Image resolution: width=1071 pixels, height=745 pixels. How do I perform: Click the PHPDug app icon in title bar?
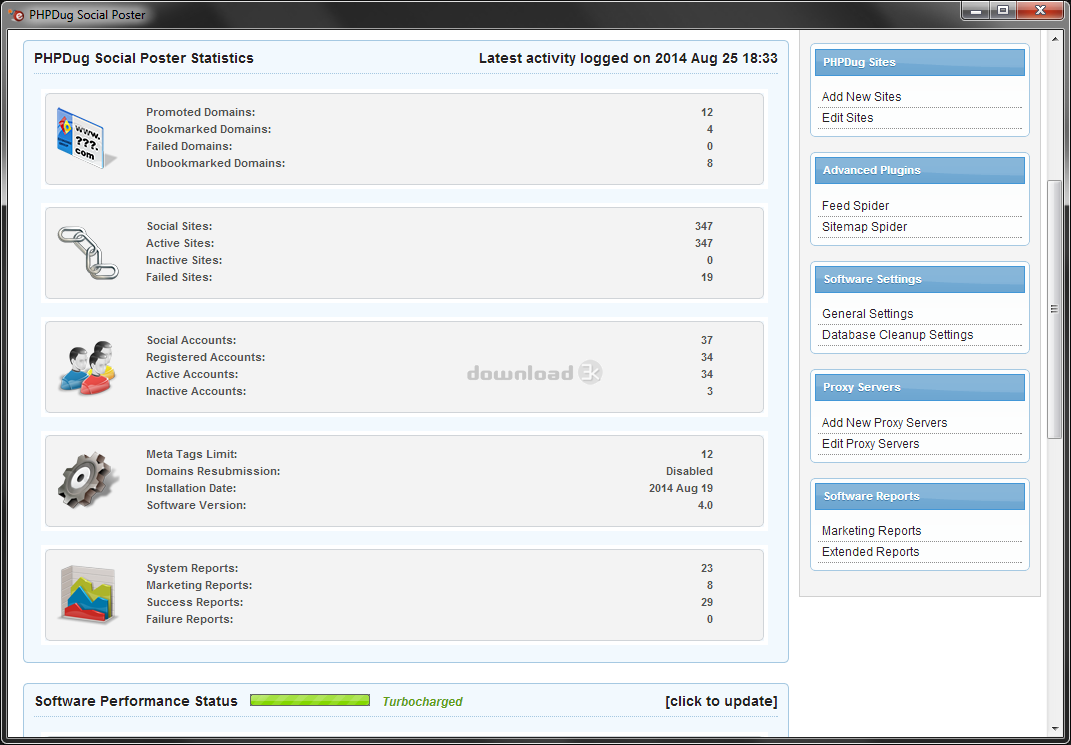tap(15, 14)
